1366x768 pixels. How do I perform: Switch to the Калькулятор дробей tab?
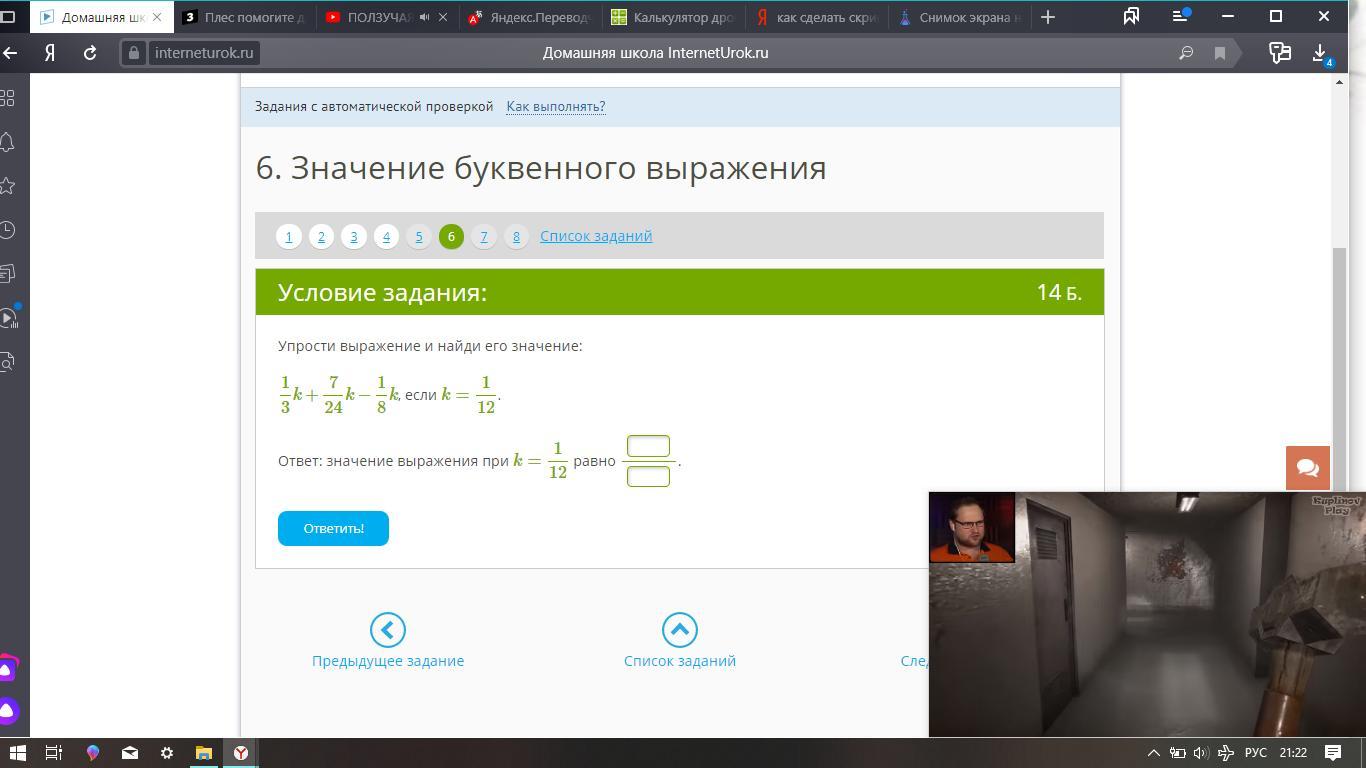click(673, 17)
